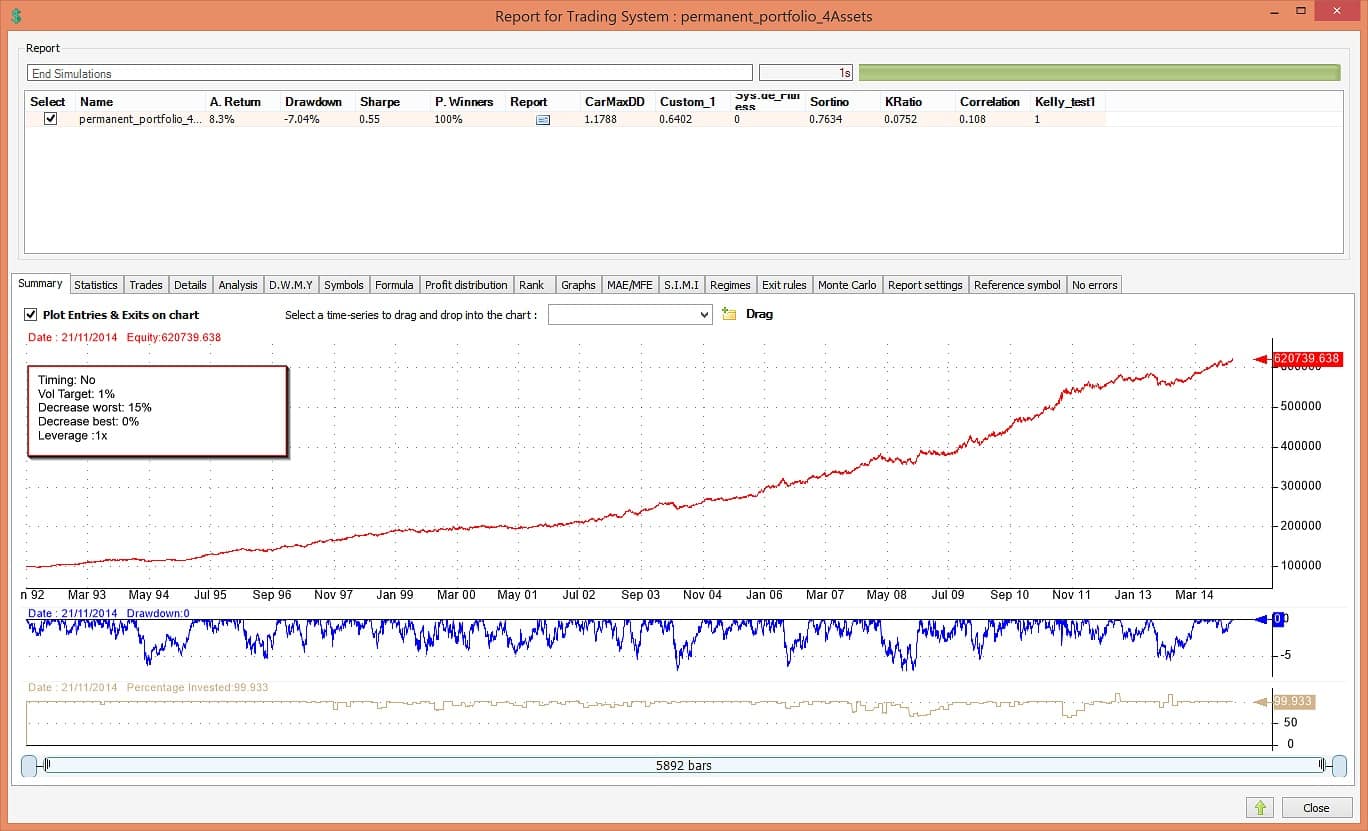Open the No errors tab

click(1095, 285)
